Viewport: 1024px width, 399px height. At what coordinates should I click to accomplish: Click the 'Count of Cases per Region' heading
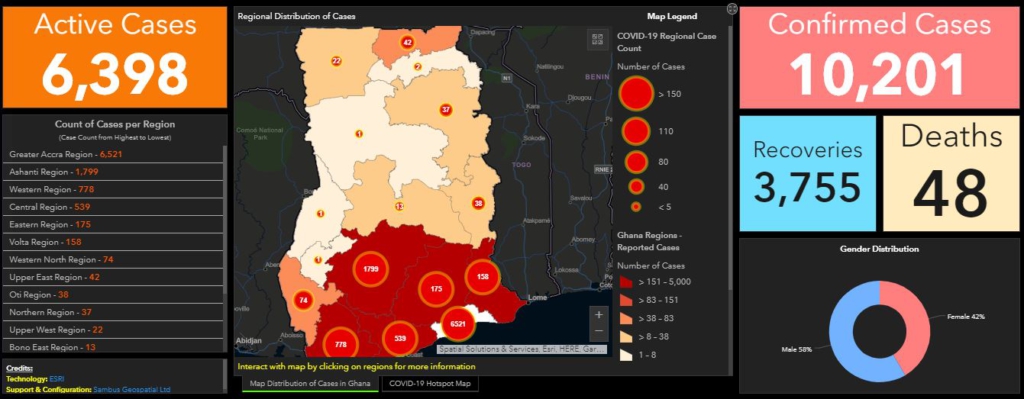click(x=115, y=124)
